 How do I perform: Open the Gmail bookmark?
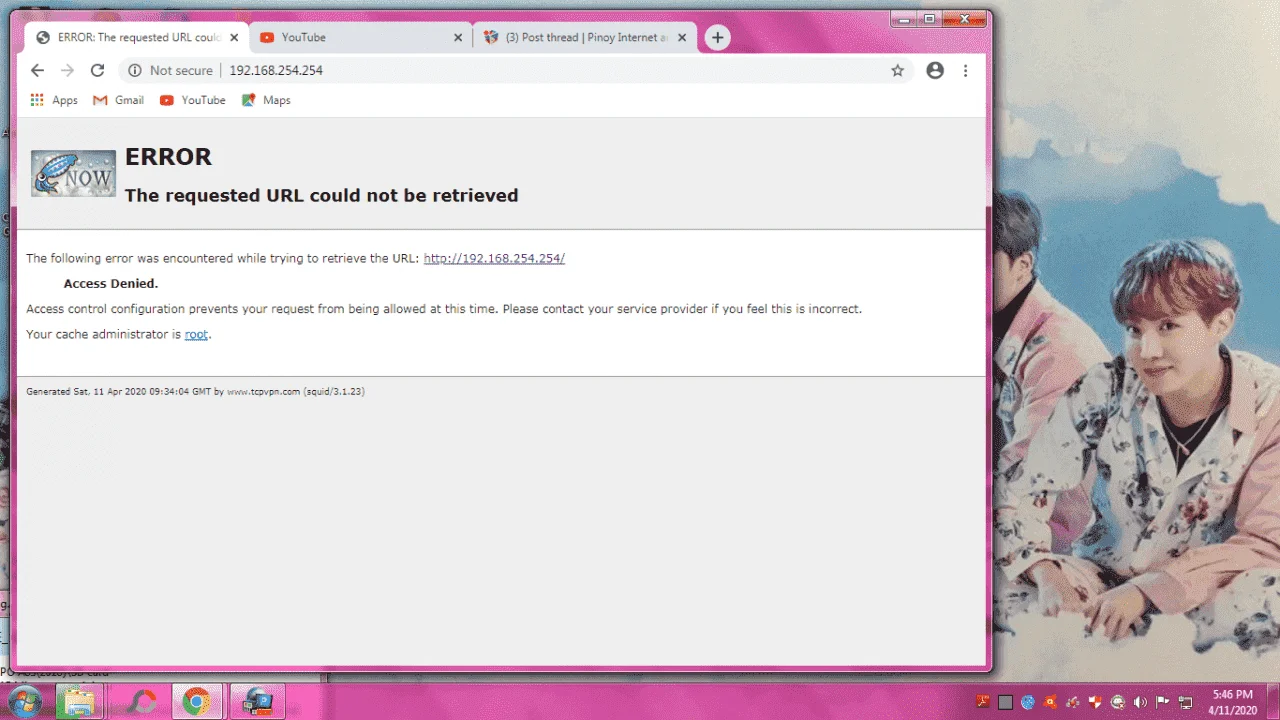pos(119,100)
